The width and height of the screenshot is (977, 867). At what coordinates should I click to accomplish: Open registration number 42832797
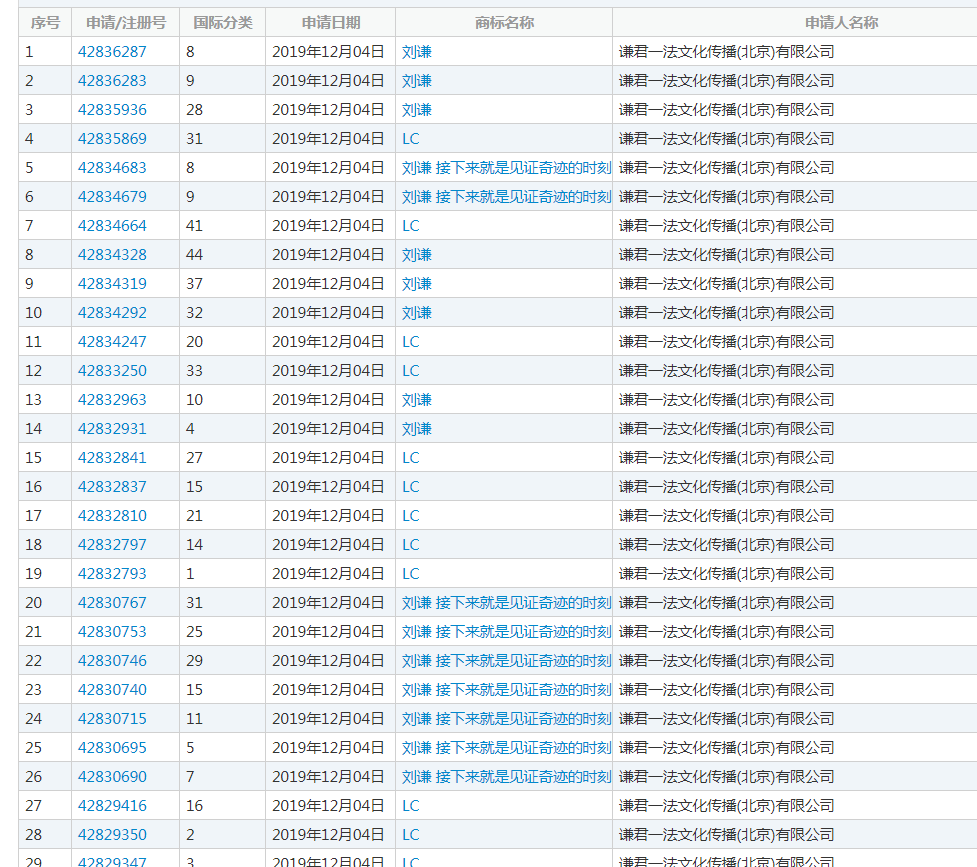click(x=112, y=545)
